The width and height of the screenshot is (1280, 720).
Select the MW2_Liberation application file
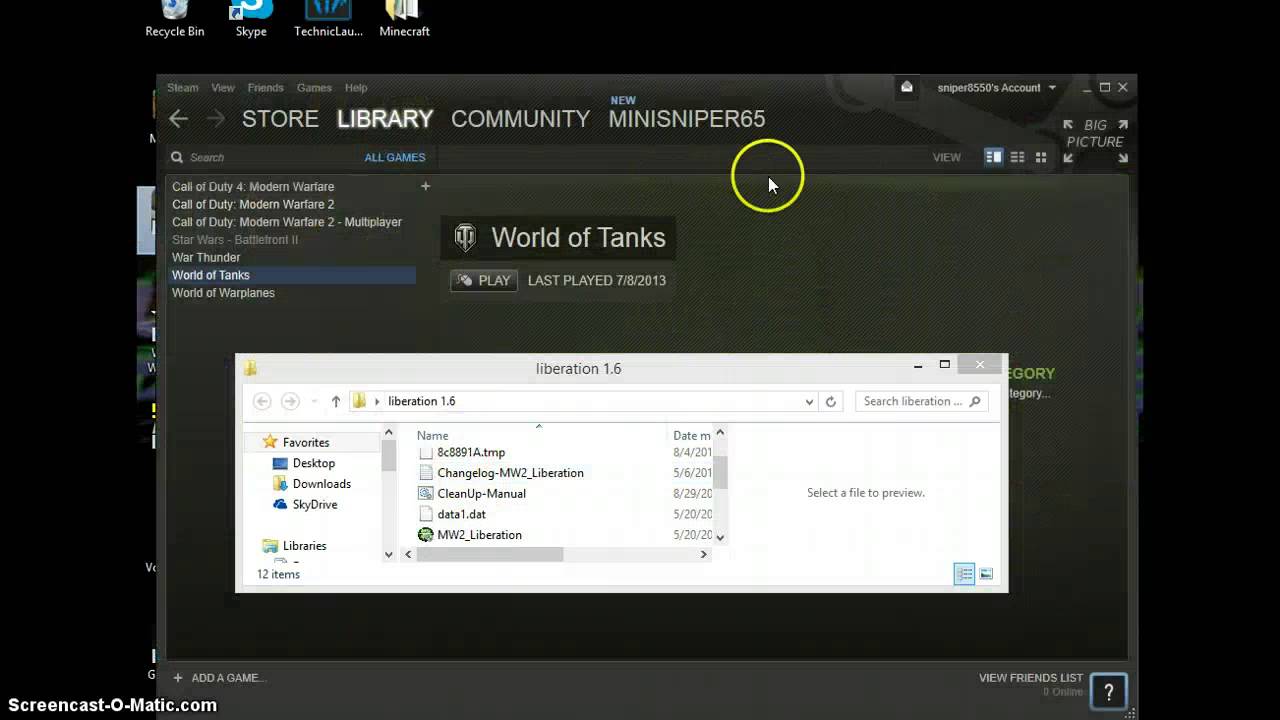479,535
